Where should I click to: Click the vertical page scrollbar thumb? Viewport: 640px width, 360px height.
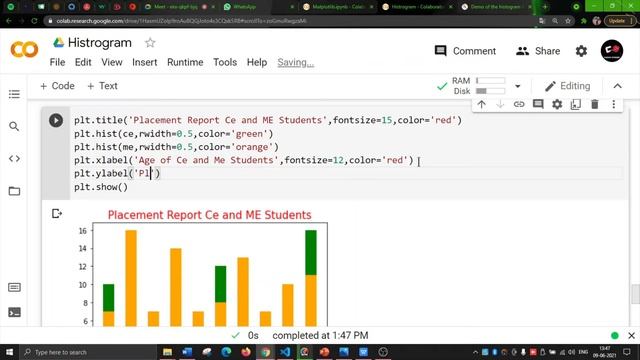635,294
